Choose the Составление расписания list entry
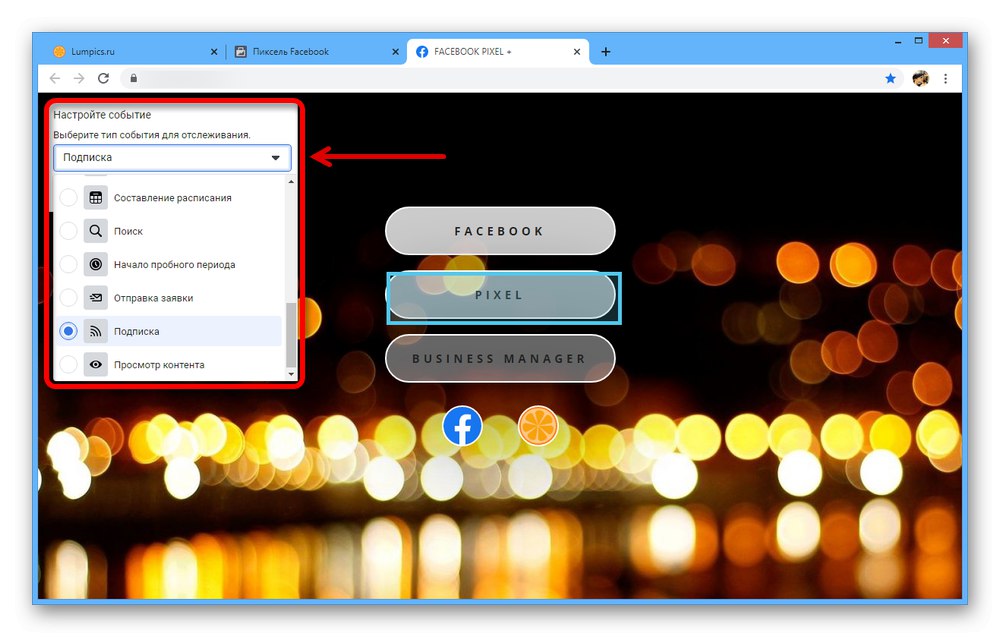Image resolution: width=1000 pixels, height=637 pixels. pyautogui.click(x=169, y=198)
